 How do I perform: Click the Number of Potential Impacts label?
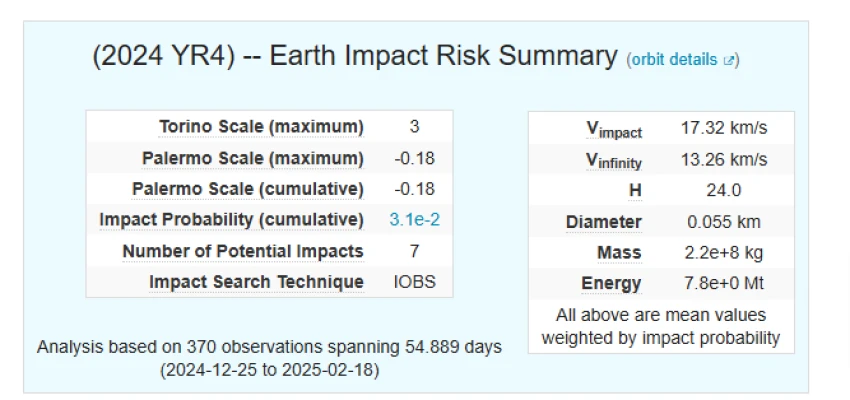243,251
